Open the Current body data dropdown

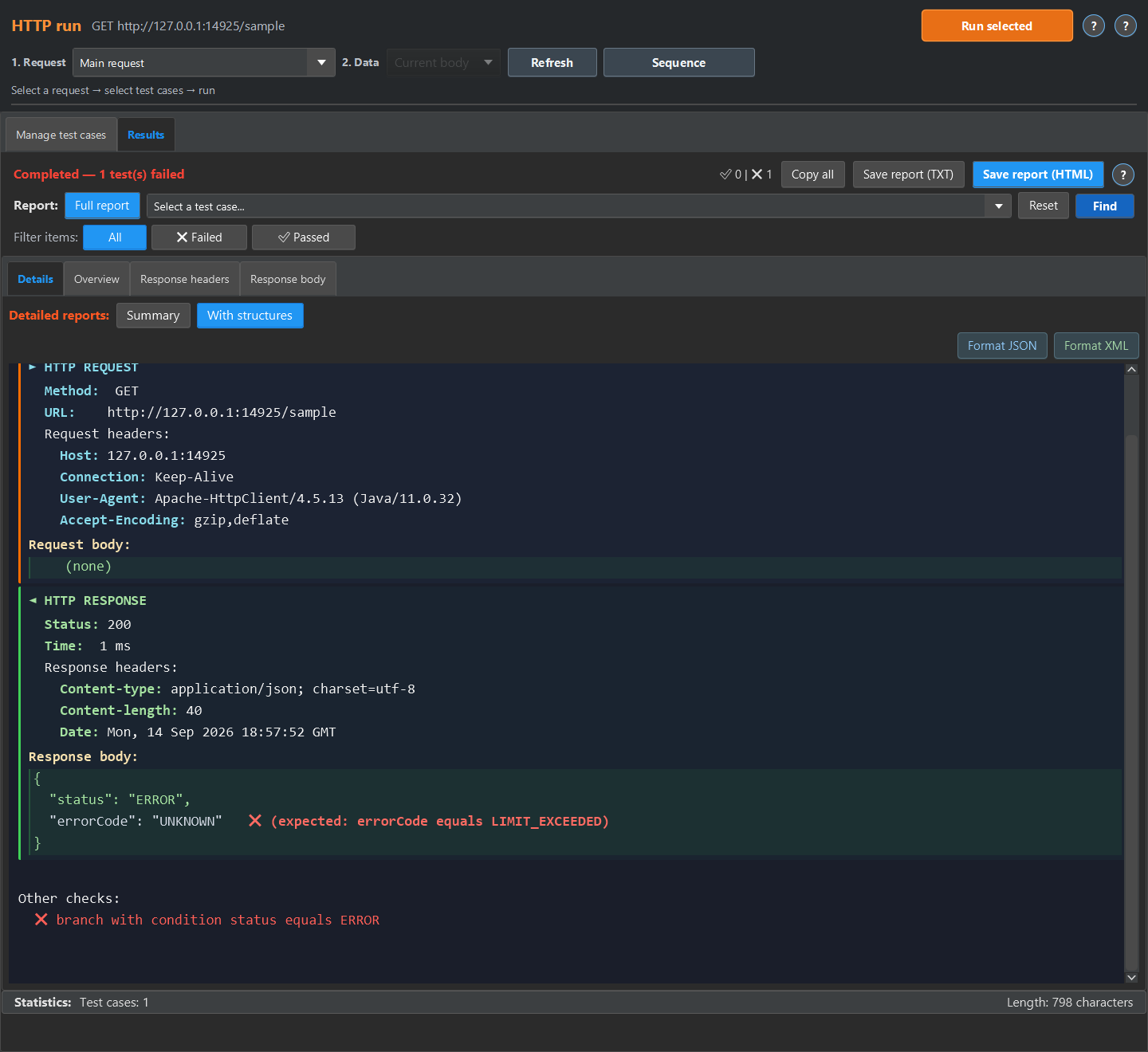pos(443,63)
